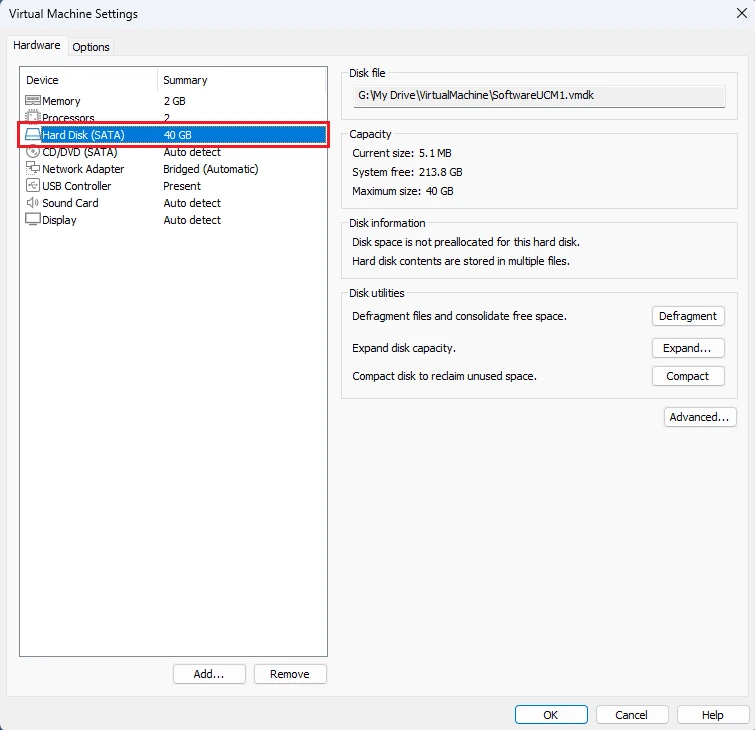Click Sound Card 'Auto detect' summary
This screenshot has height=730, width=755.
click(192, 203)
